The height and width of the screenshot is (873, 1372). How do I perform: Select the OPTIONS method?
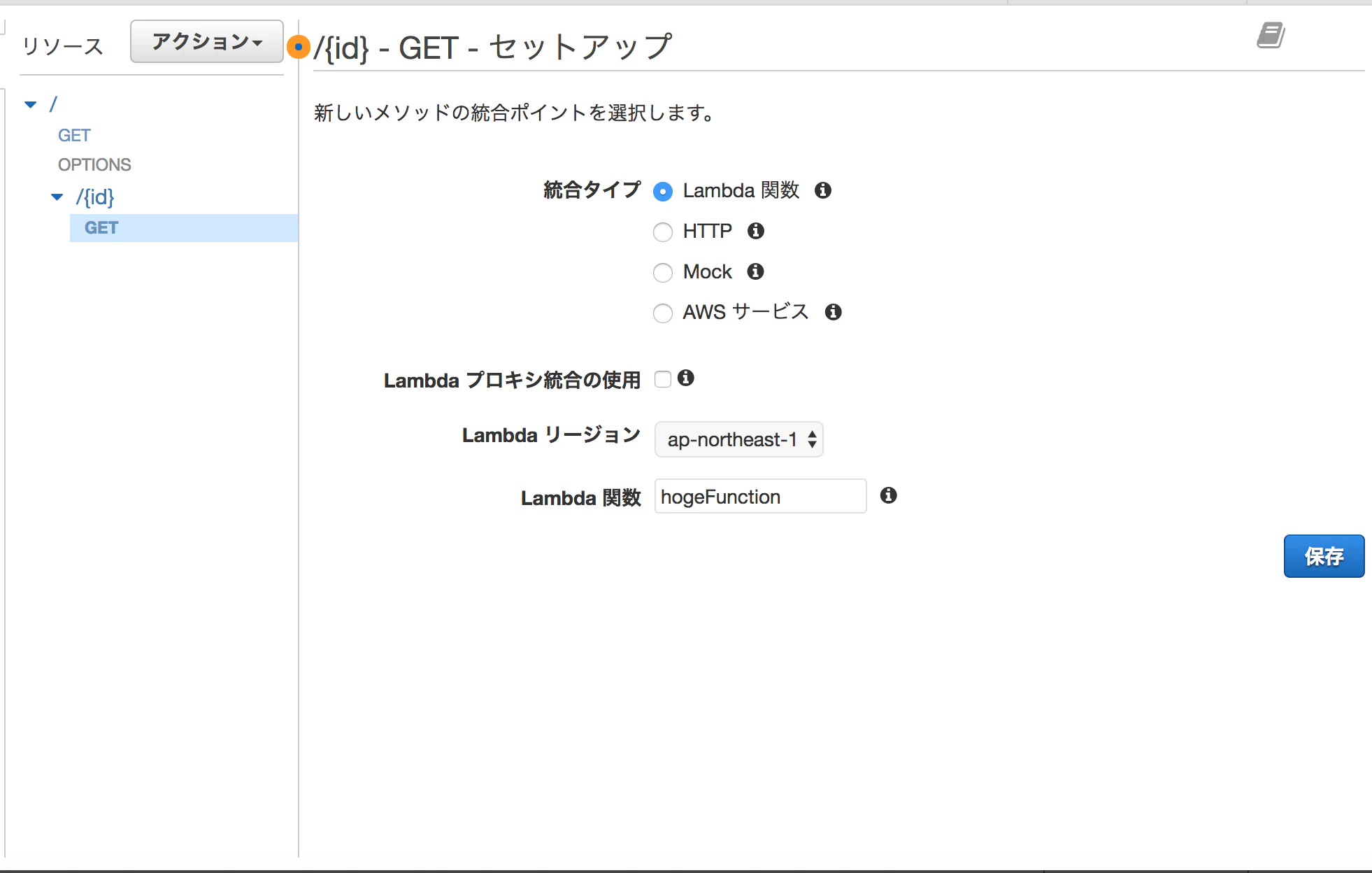(x=94, y=164)
